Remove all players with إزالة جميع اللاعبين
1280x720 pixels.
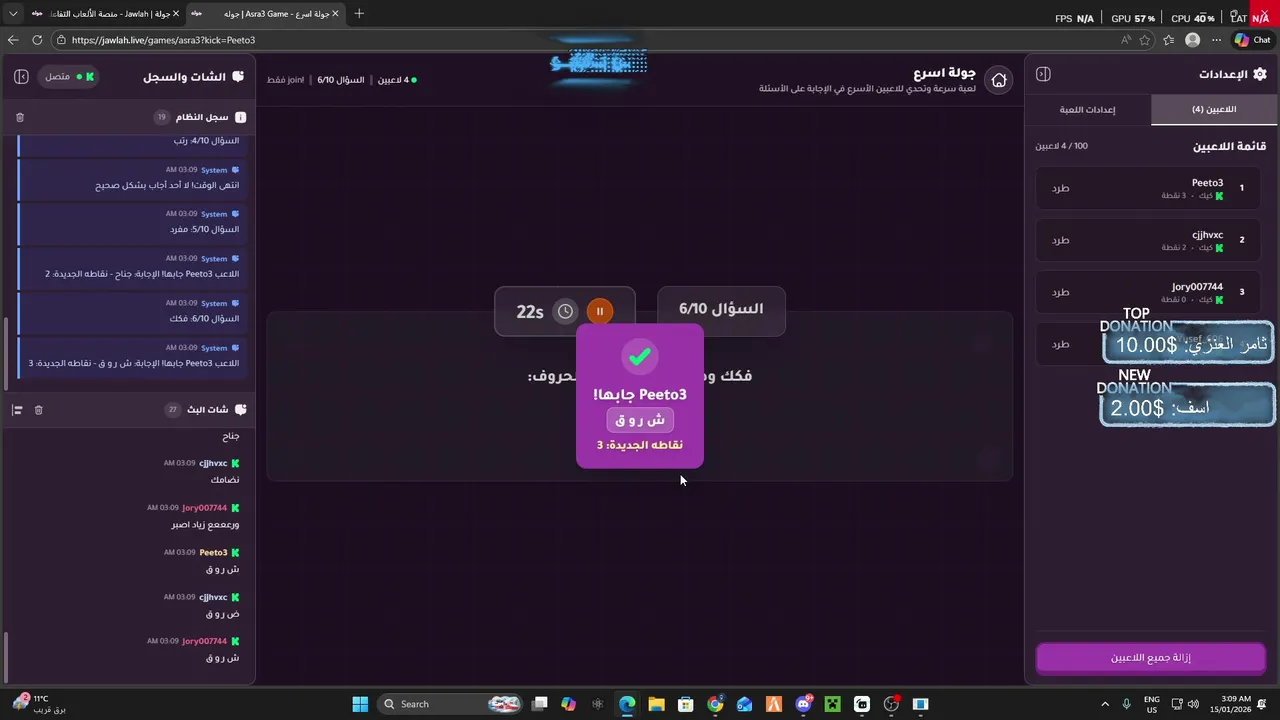point(1151,658)
